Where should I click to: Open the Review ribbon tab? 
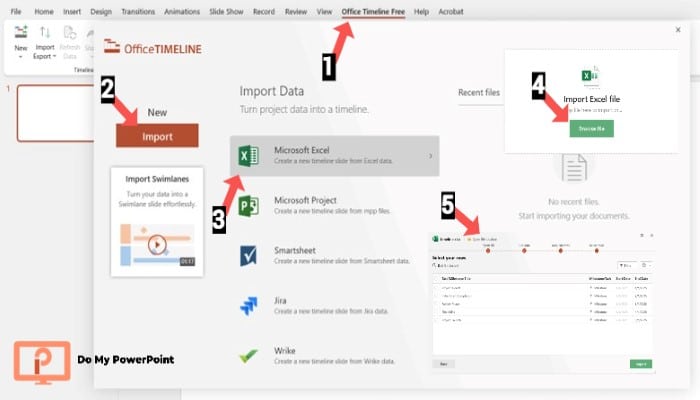tap(296, 12)
